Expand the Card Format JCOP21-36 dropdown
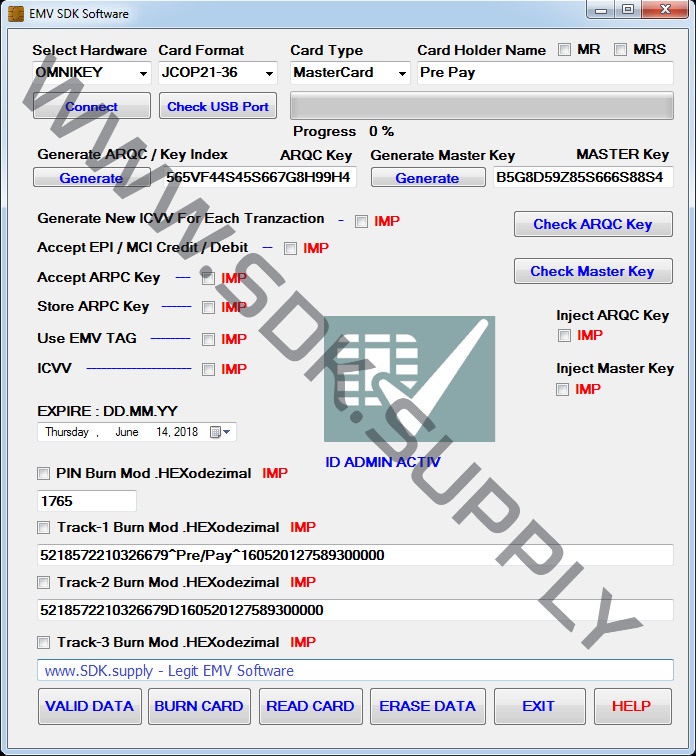This screenshot has width=696, height=756. coord(218,73)
